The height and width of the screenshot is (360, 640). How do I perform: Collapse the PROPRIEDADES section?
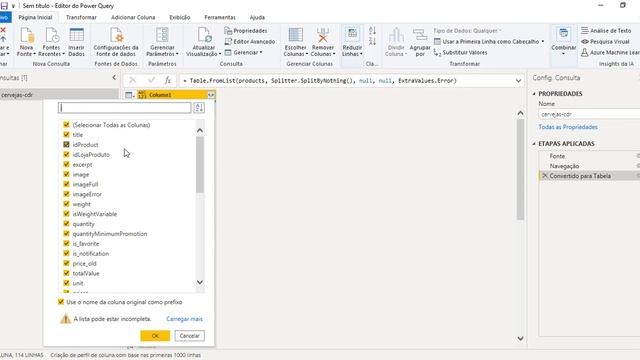pyautogui.click(x=534, y=94)
